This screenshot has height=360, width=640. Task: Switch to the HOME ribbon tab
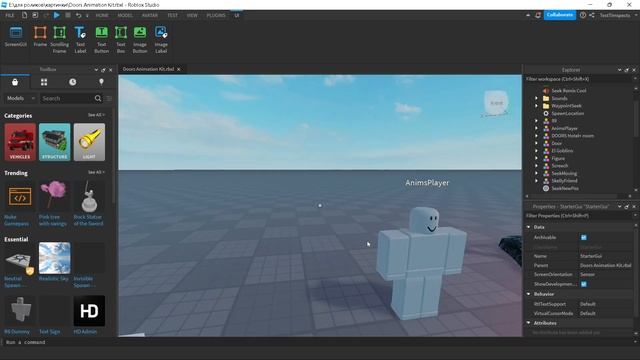(102, 15)
